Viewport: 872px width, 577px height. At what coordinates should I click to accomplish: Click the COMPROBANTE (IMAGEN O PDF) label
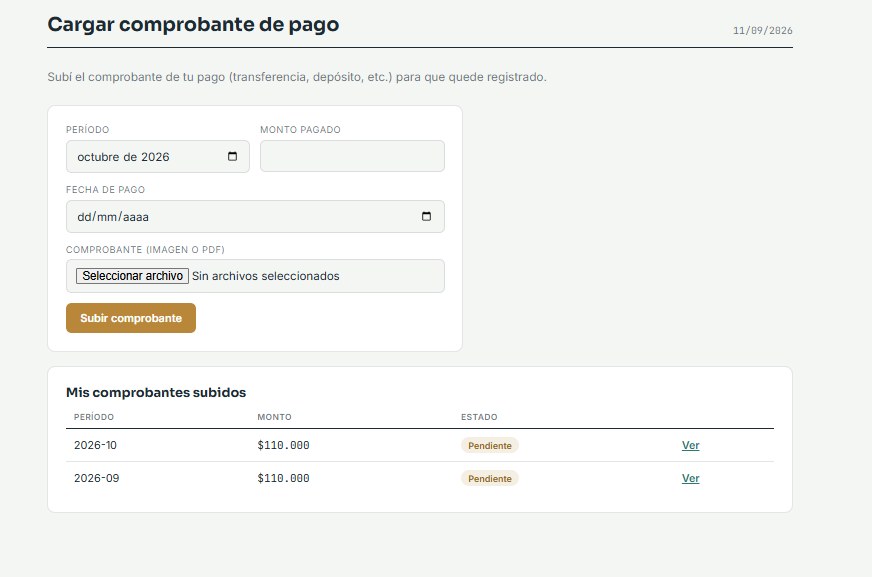[x=145, y=250]
